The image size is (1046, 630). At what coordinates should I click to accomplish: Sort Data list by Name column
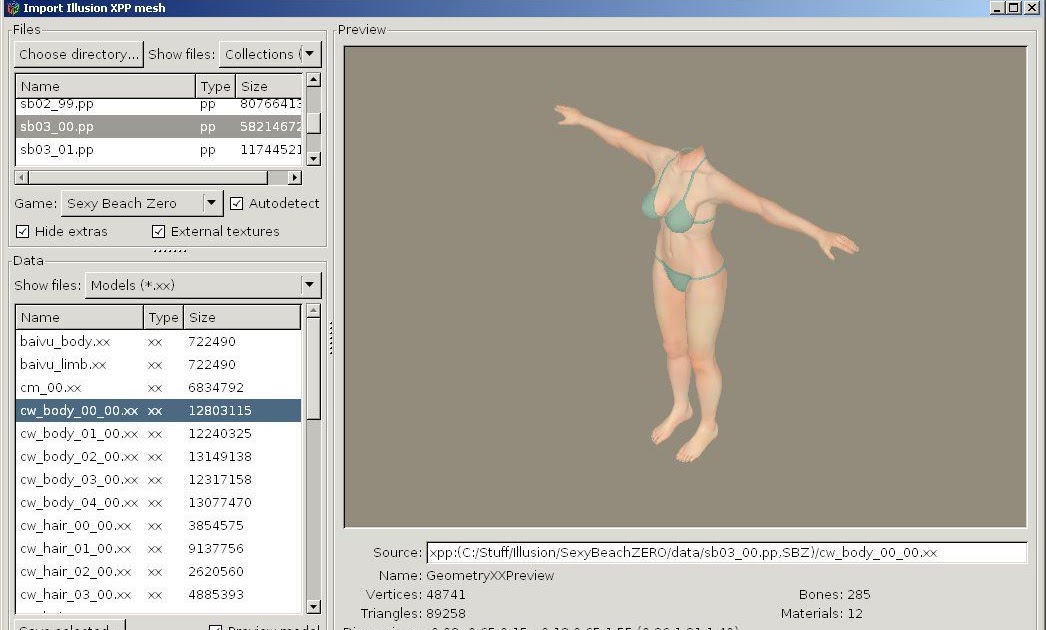[79, 317]
